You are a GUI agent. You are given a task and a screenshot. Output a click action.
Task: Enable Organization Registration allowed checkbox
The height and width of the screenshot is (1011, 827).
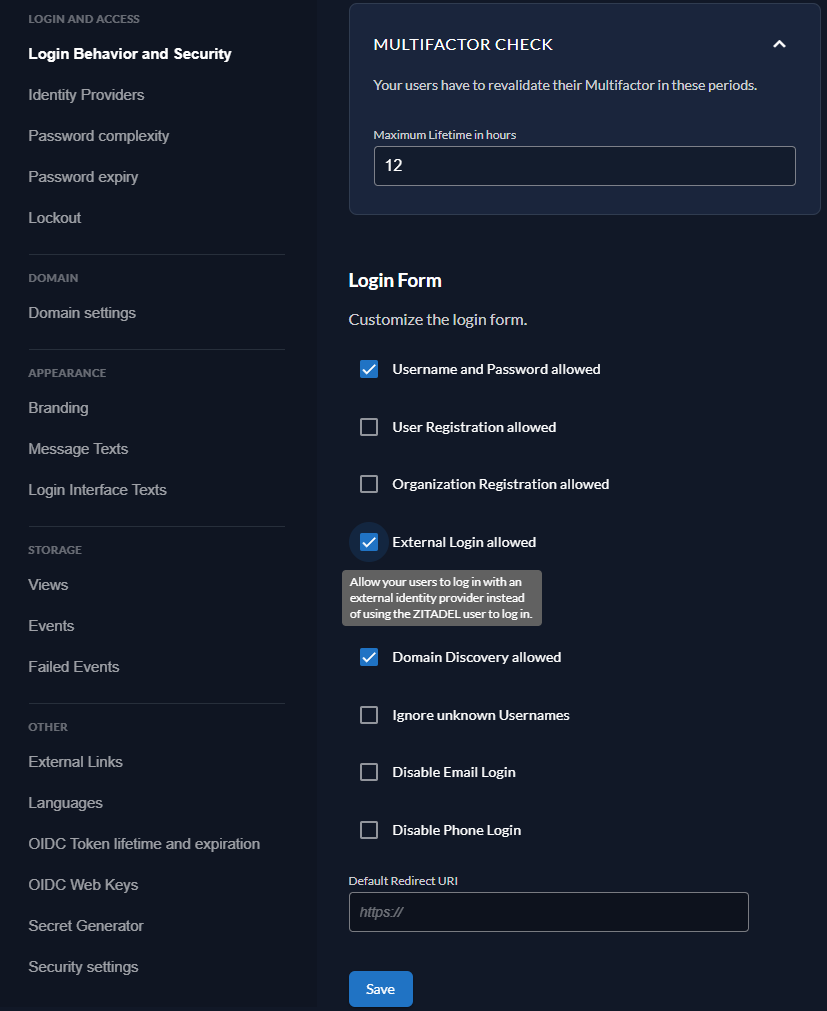369,484
